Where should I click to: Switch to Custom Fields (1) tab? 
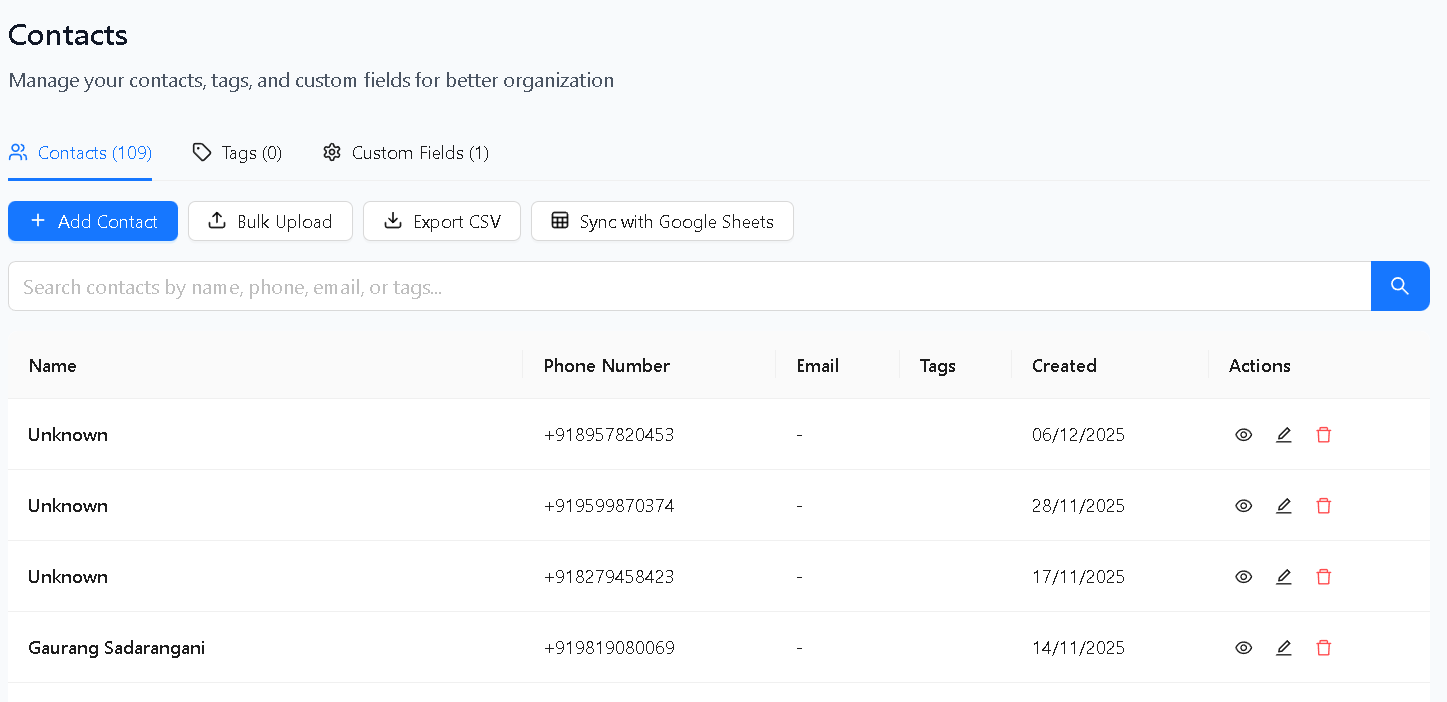click(x=405, y=153)
